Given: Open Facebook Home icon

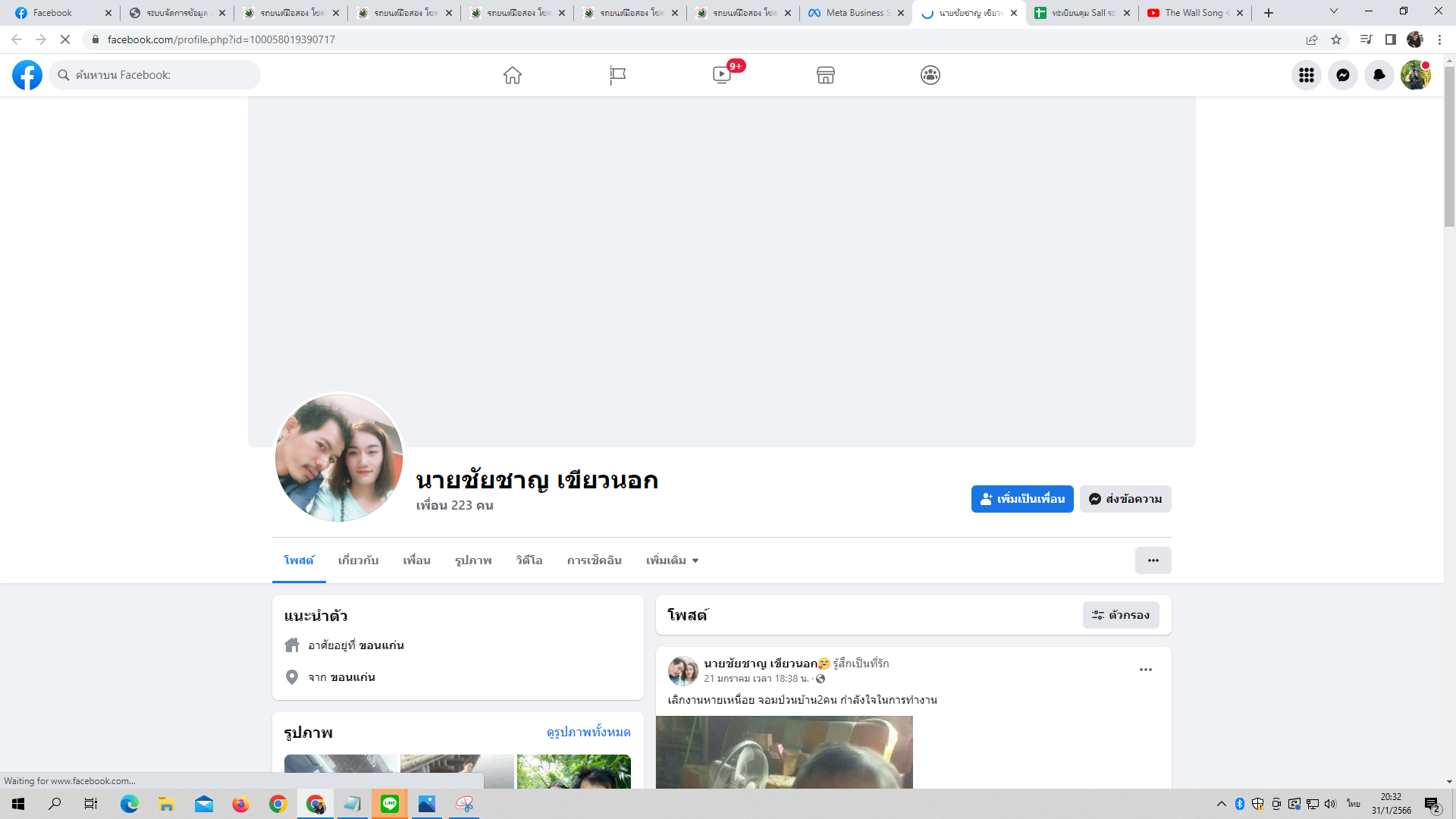Looking at the screenshot, I should pos(513,75).
